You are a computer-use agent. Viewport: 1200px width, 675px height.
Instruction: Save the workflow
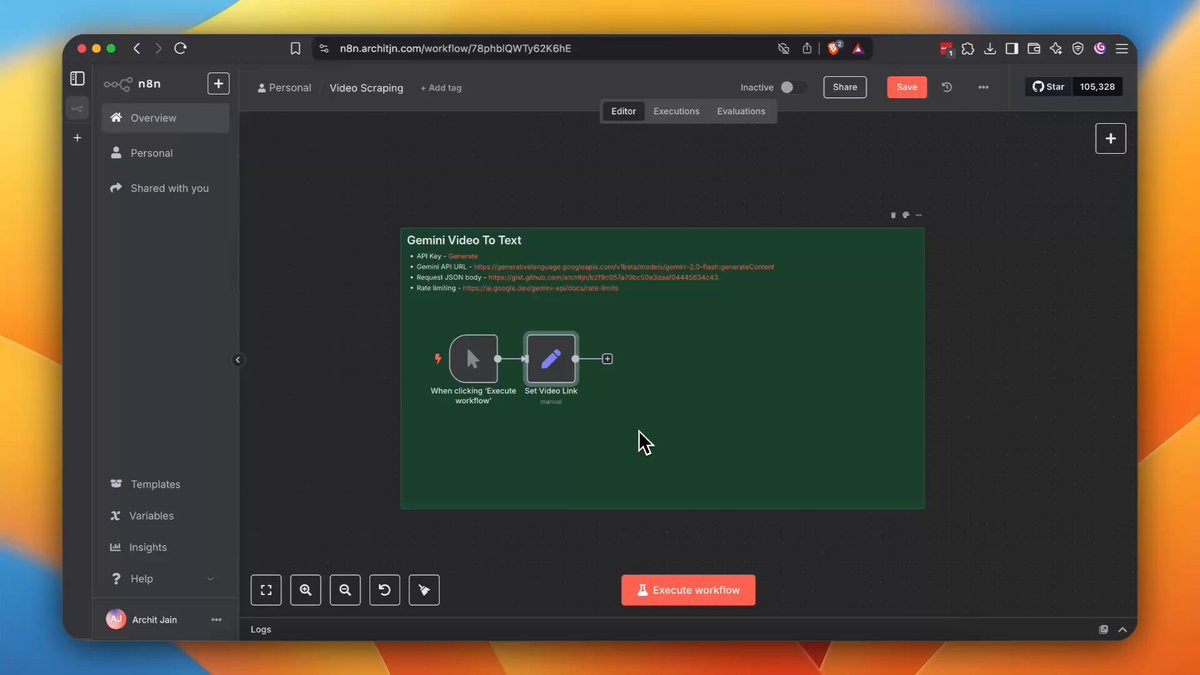(907, 87)
